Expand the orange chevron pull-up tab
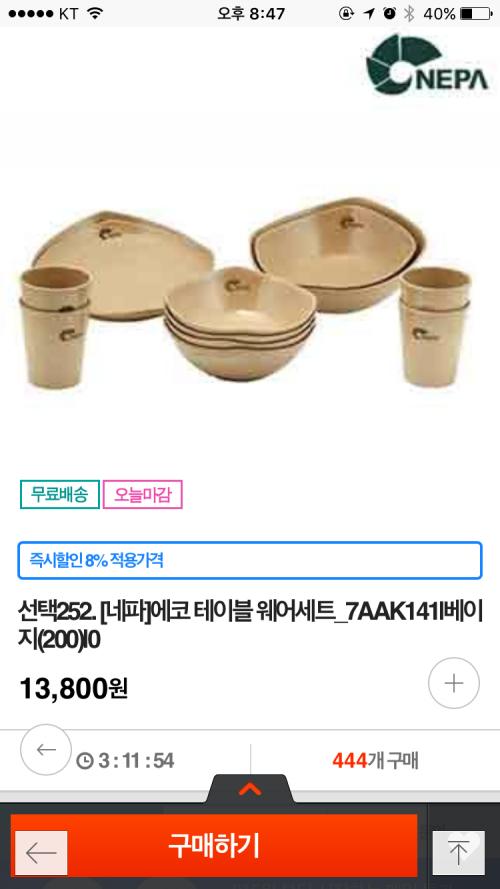The image size is (500, 889). pos(250,789)
